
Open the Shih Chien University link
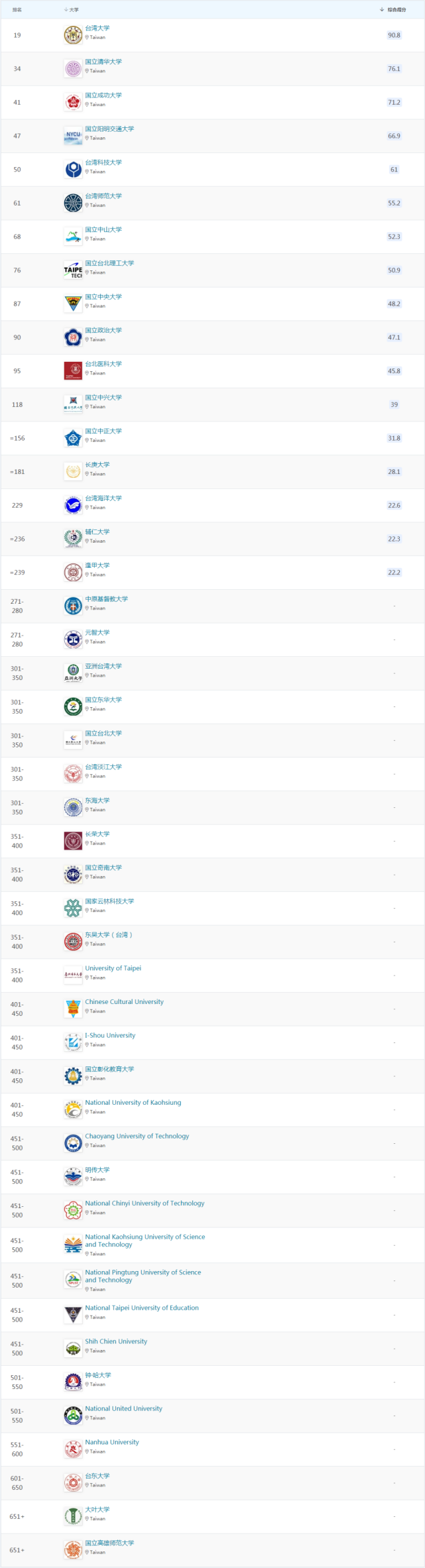(x=116, y=1341)
